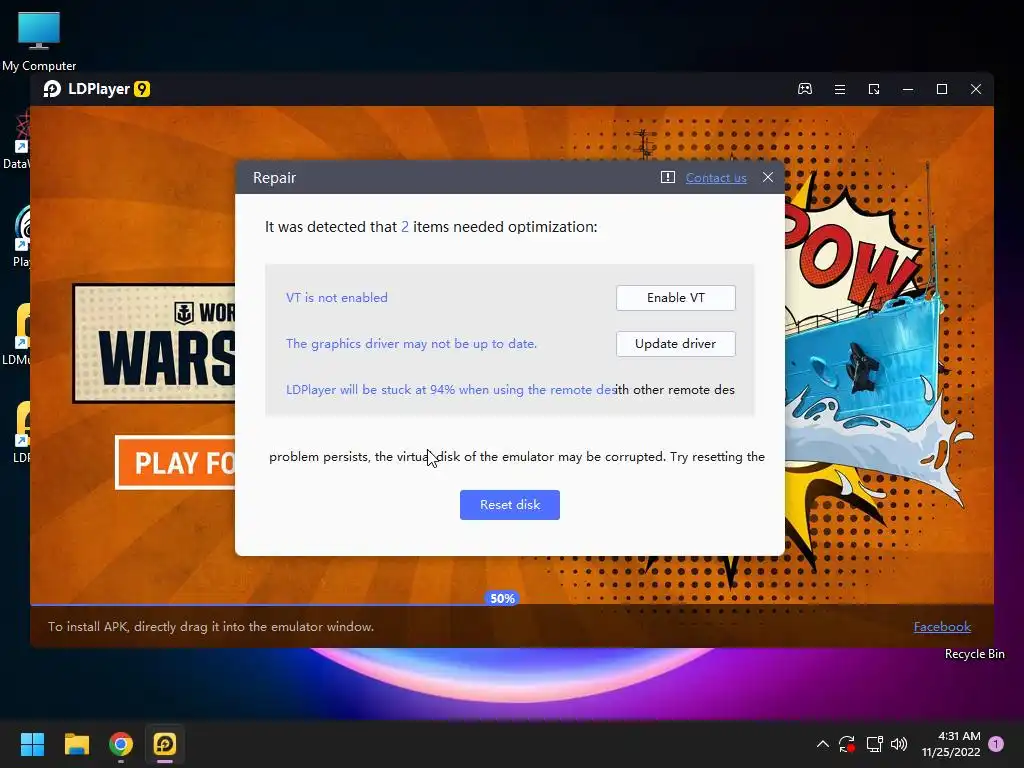This screenshot has height=768, width=1024.
Task: Click the virtual disk may be corrupted text
Action: pos(517,457)
